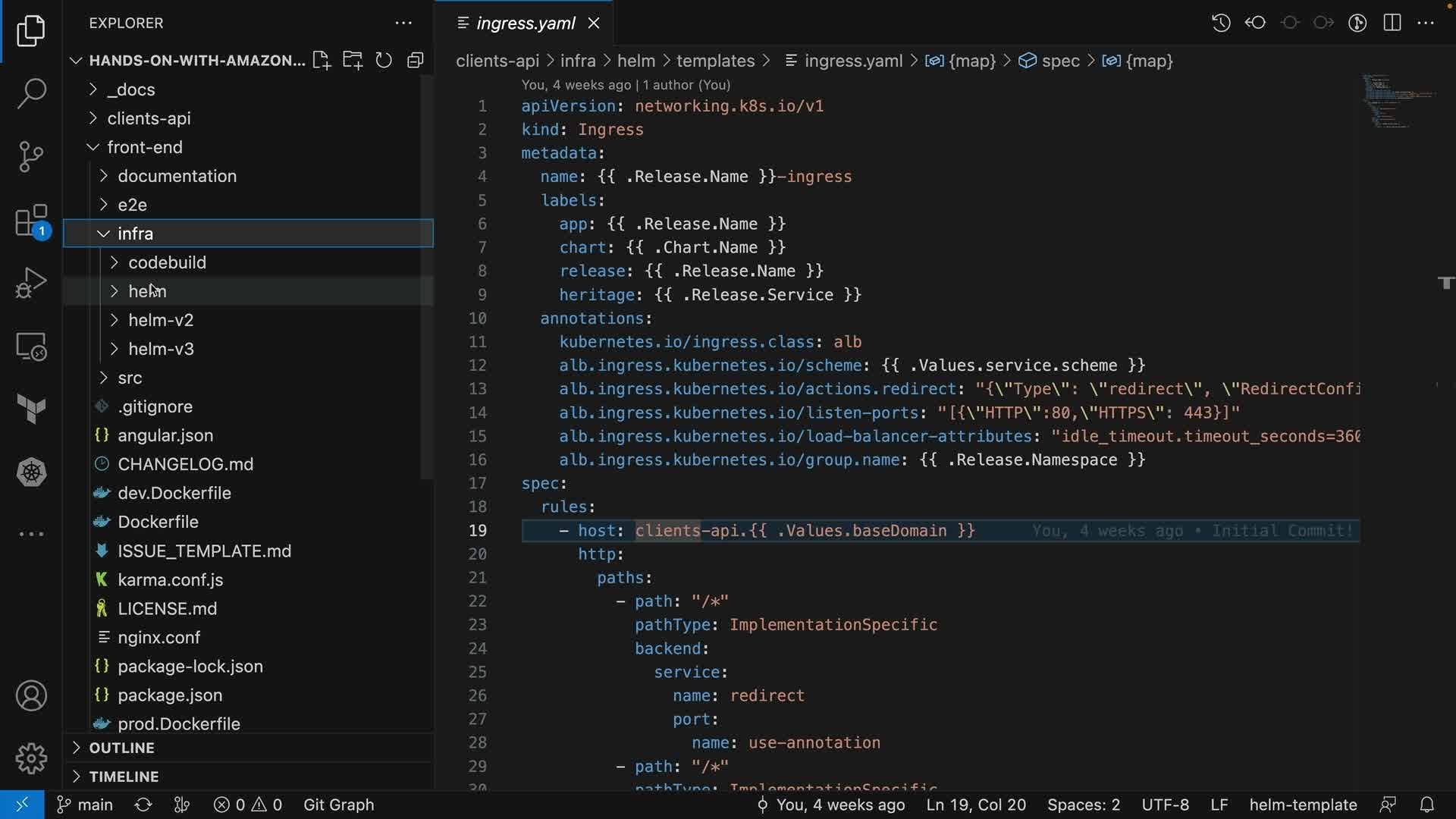Open the Remote Explorer view
This screenshot has height=819, width=1456.
tap(31, 347)
